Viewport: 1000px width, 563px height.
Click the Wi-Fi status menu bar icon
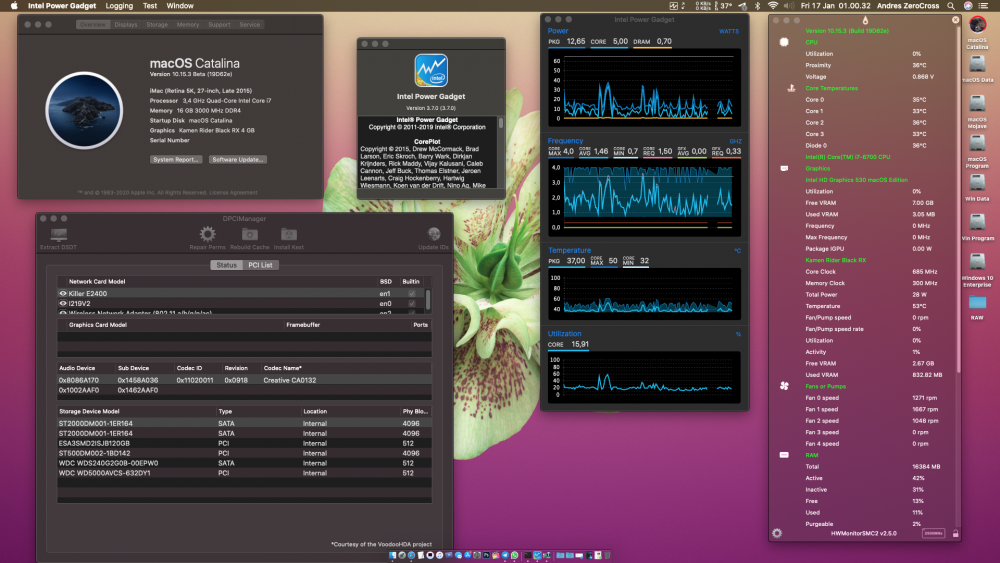click(772, 6)
